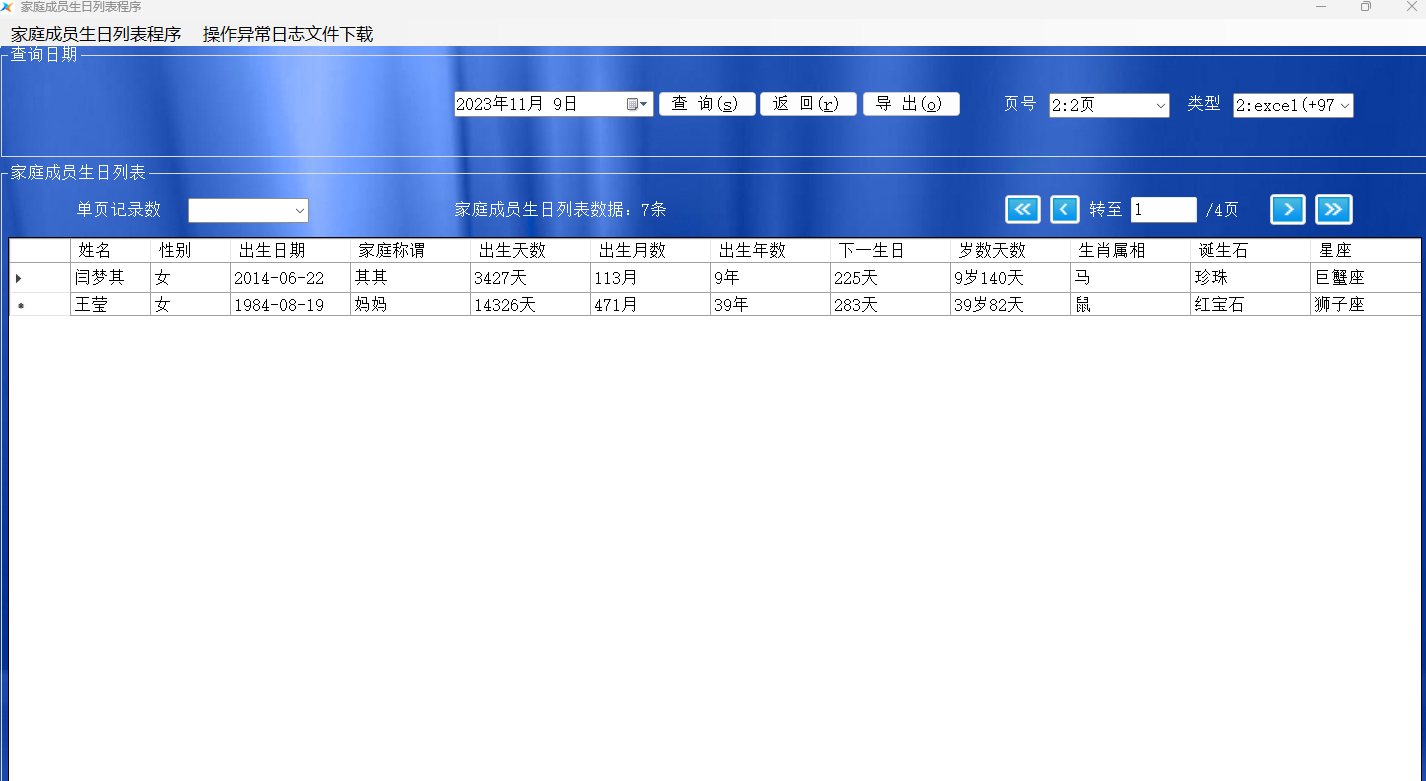1426x781 pixels.
Task: Select the cell 闫梦其
Action: (x=110, y=278)
